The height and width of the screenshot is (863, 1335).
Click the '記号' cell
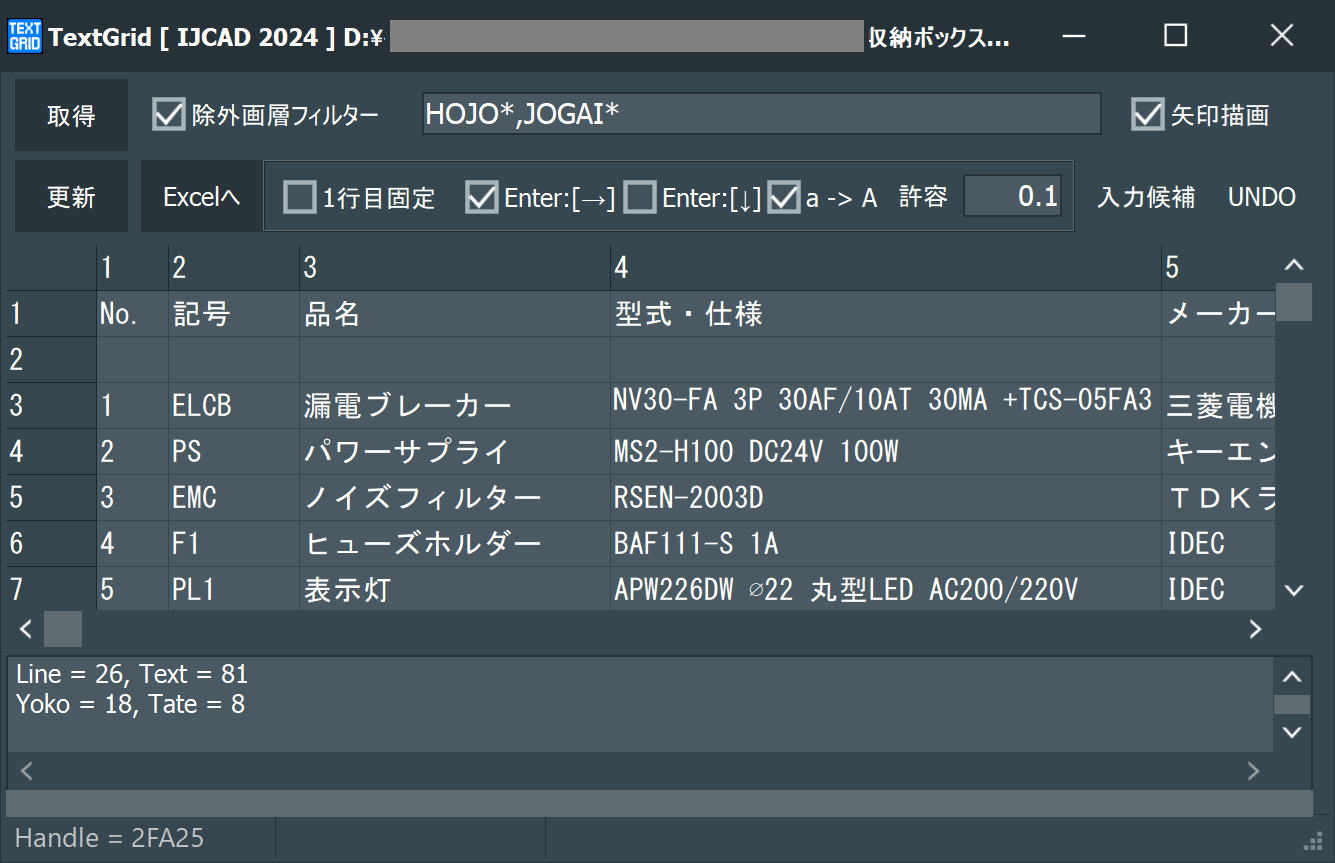coord(234,314)
